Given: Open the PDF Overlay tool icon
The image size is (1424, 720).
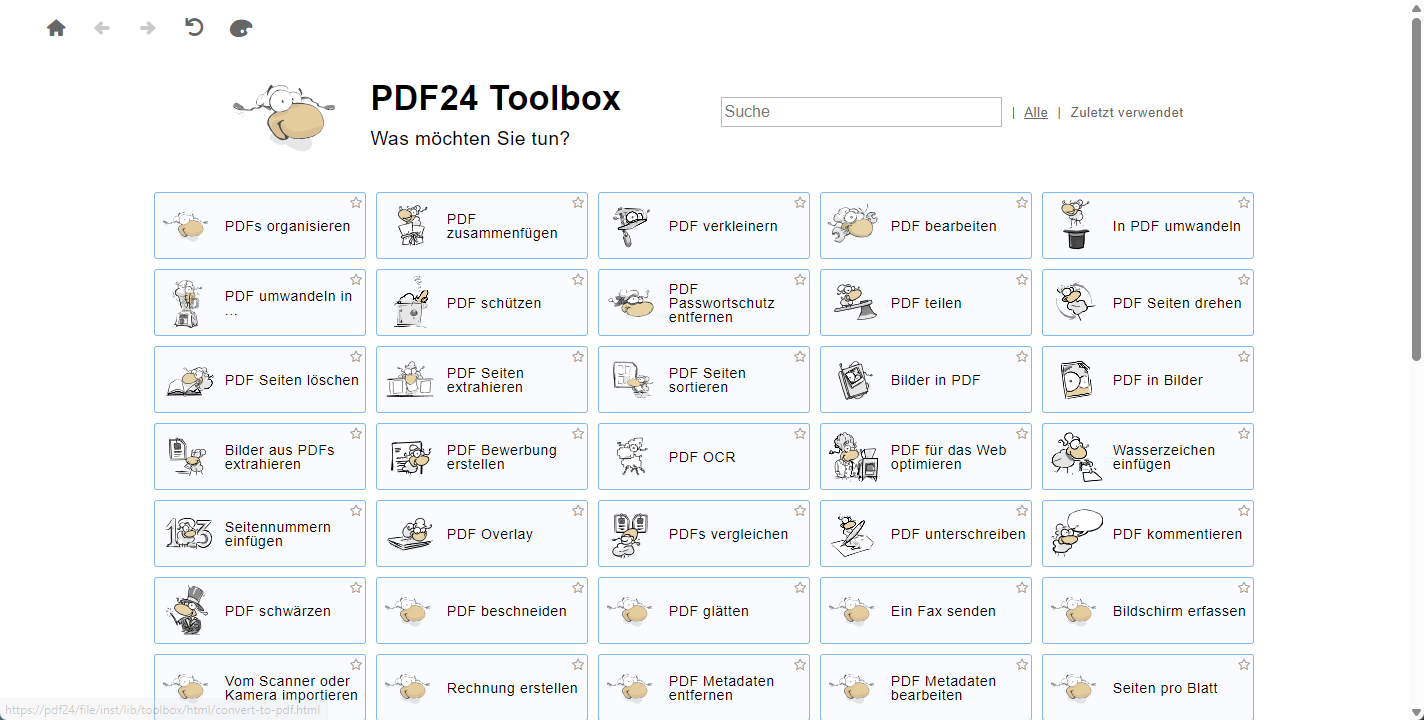Looking at the screenshot, I should coord(408,534).
